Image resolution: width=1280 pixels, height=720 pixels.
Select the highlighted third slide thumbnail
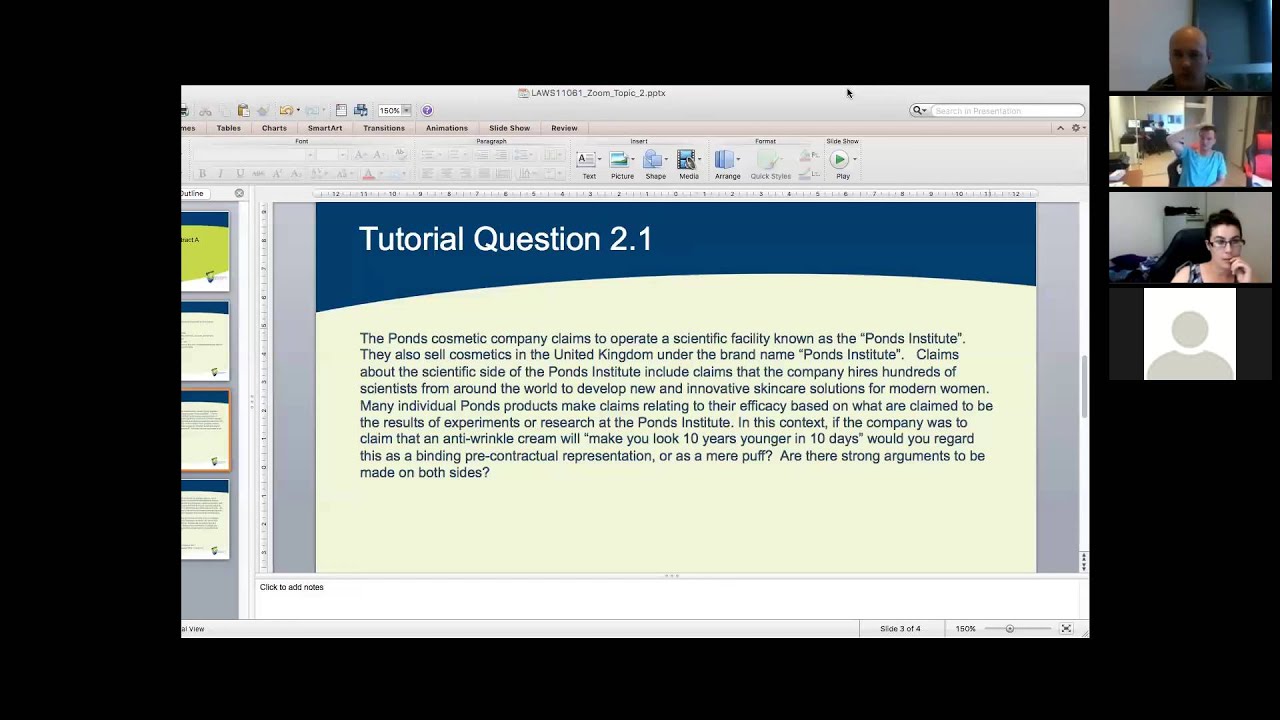[x=205, y=430]
